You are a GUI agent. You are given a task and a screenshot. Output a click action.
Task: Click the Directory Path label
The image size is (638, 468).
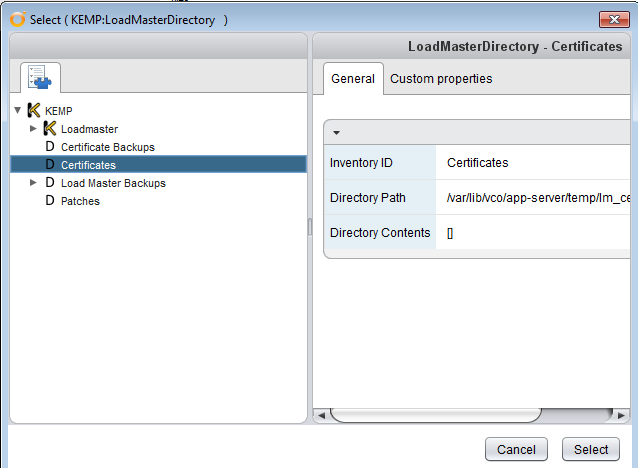(367, 198)
